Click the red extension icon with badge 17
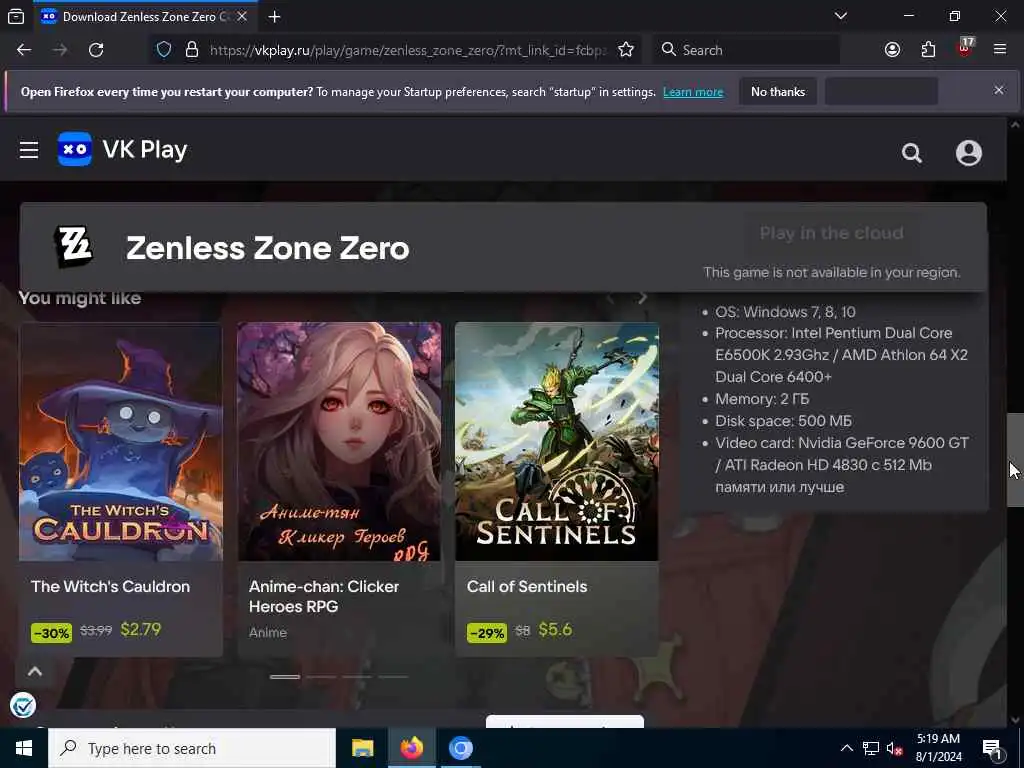 pyautogui.click(x=965, y=48)
